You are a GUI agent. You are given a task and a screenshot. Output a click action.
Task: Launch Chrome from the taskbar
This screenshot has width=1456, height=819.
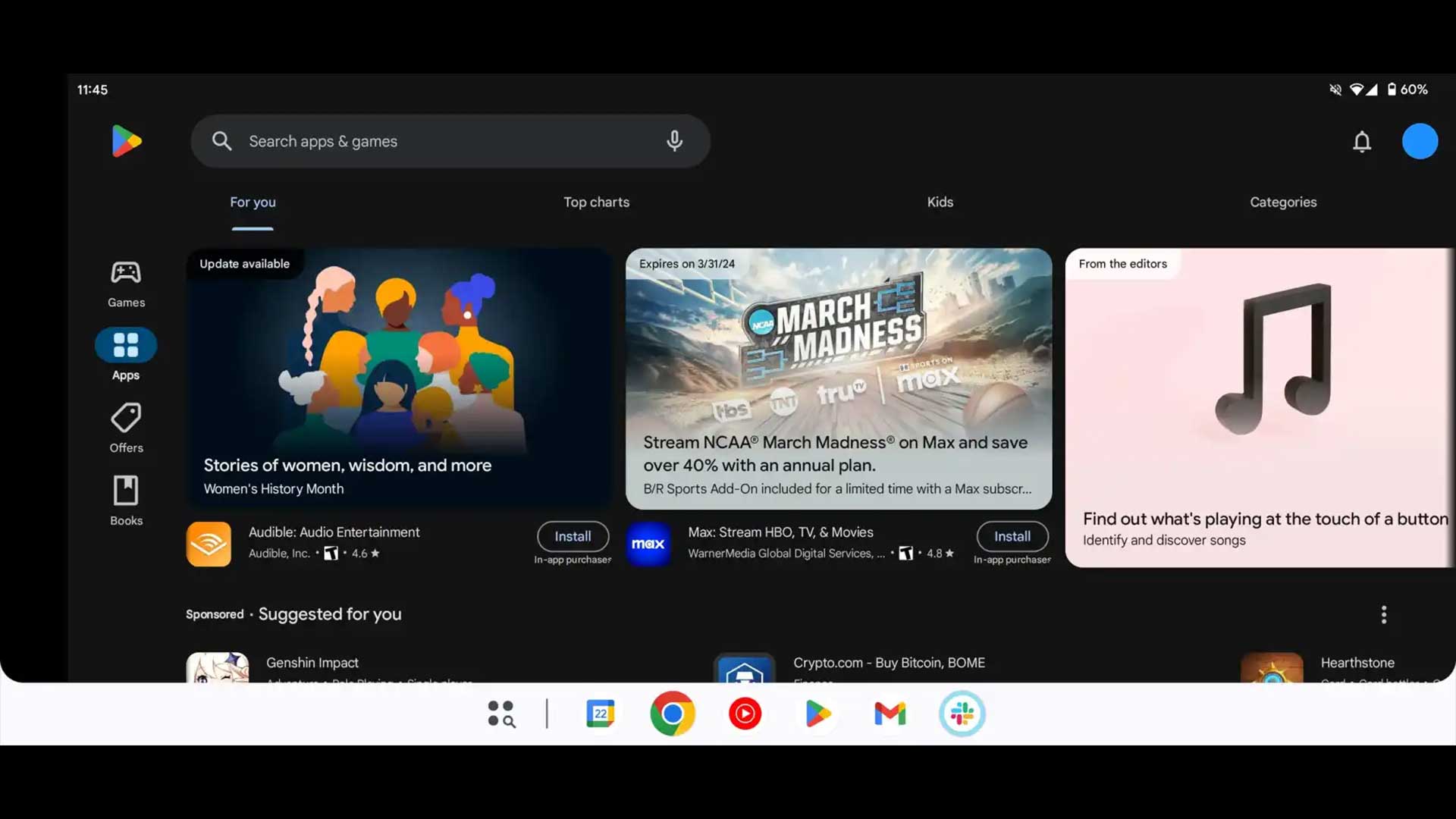click(672, 714)
